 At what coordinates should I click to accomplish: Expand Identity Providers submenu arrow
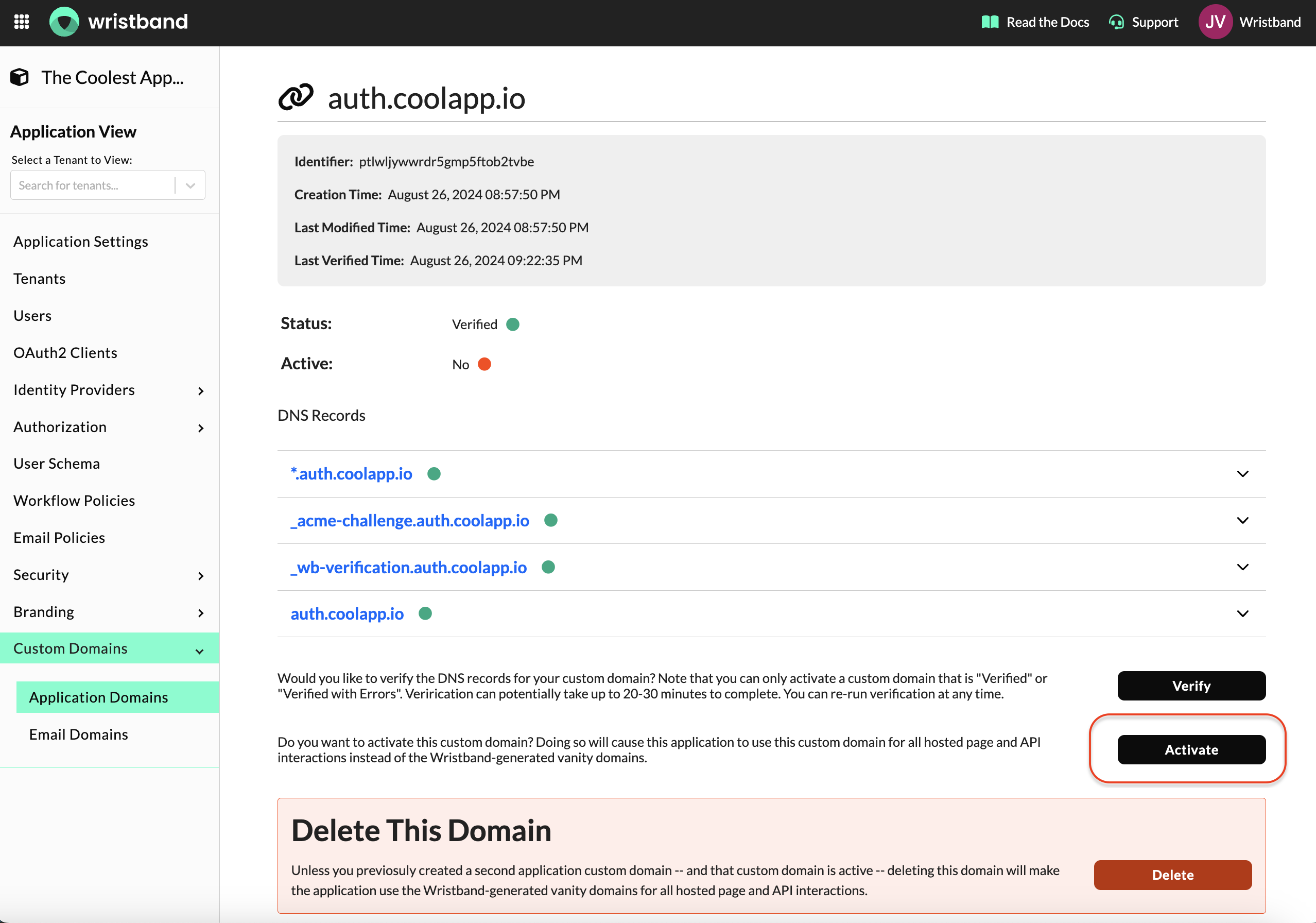[201, 391]
